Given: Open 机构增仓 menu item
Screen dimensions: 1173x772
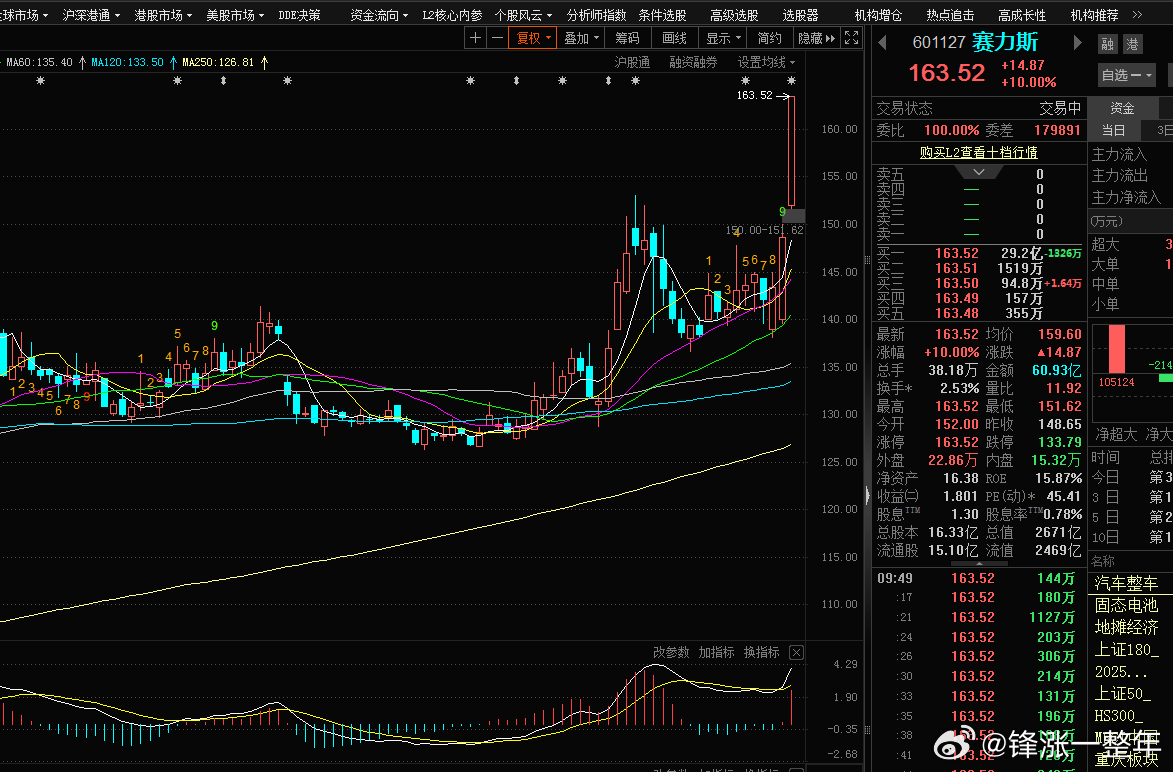Looking at the screenshot, I should click(878, 15).
